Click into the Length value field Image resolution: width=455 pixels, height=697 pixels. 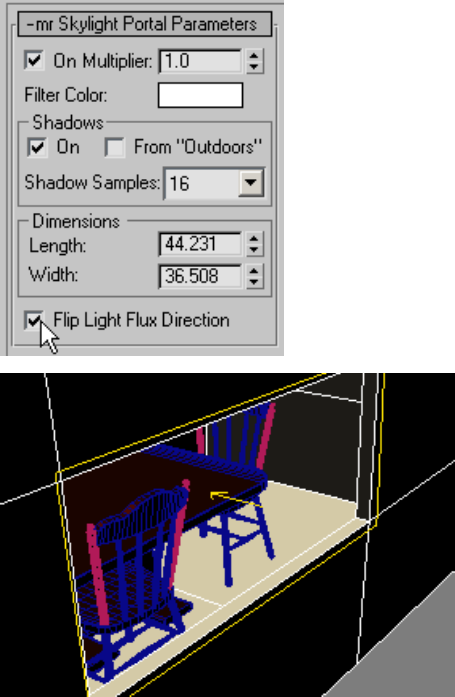pyautogui.click(x=200, y=244)
